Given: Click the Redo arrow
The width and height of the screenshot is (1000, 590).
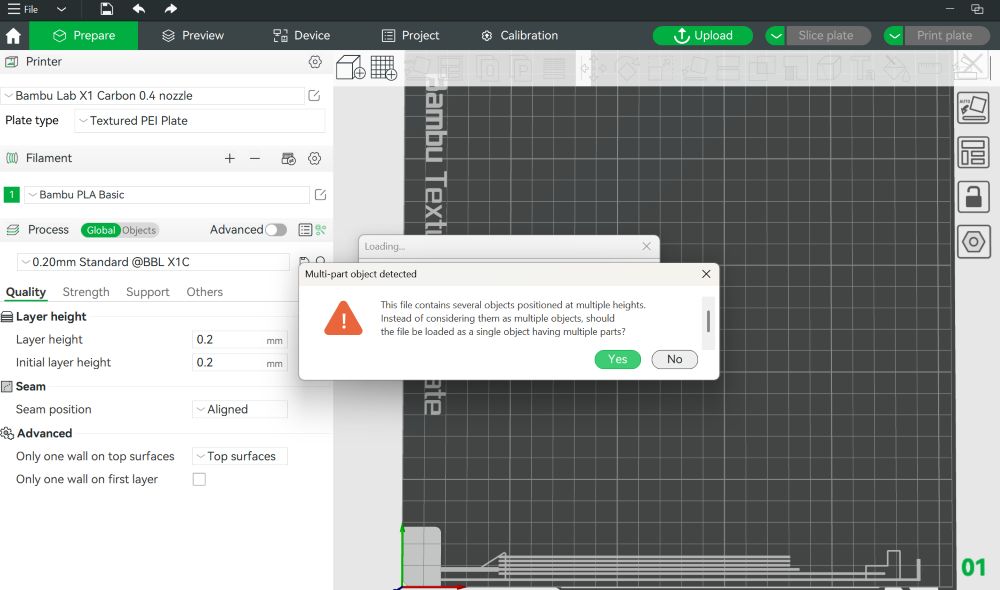Looking at the screenshot, I should pyautogui.click(x=170, y=9).
